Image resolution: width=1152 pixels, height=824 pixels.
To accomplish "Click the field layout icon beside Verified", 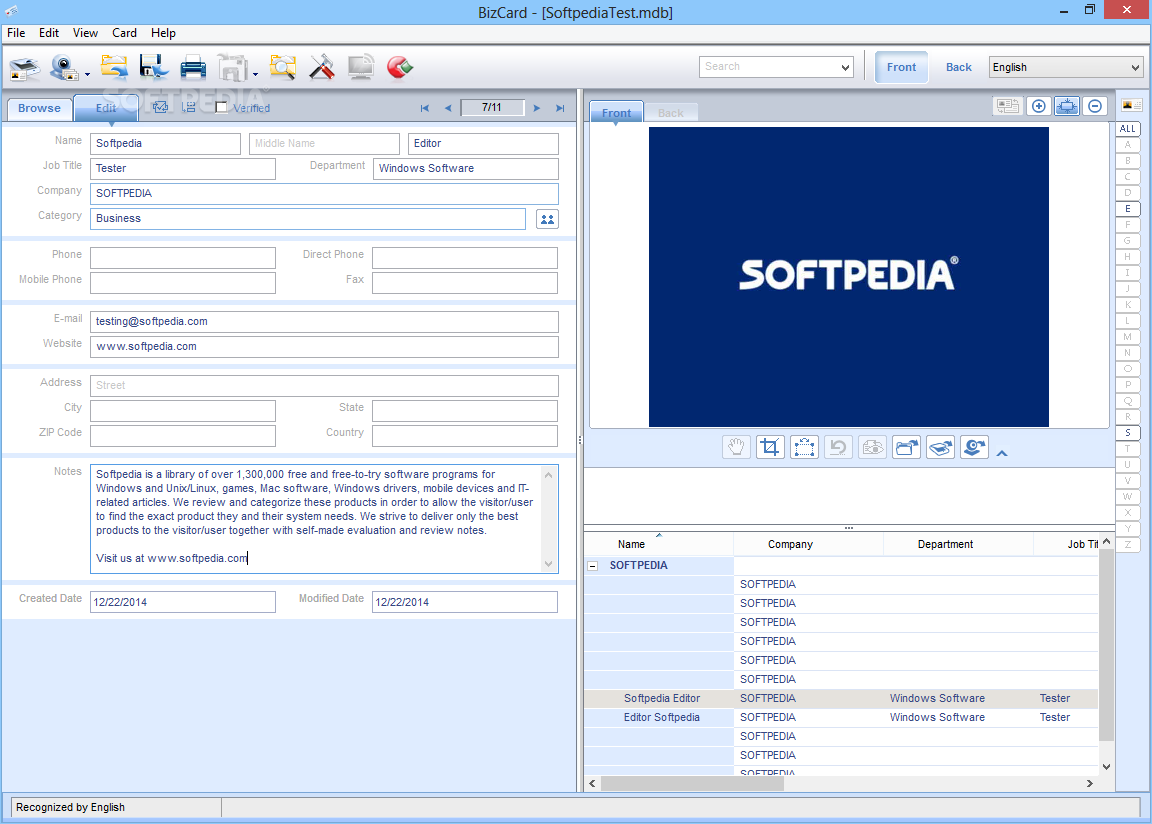I will pos(189,107).
